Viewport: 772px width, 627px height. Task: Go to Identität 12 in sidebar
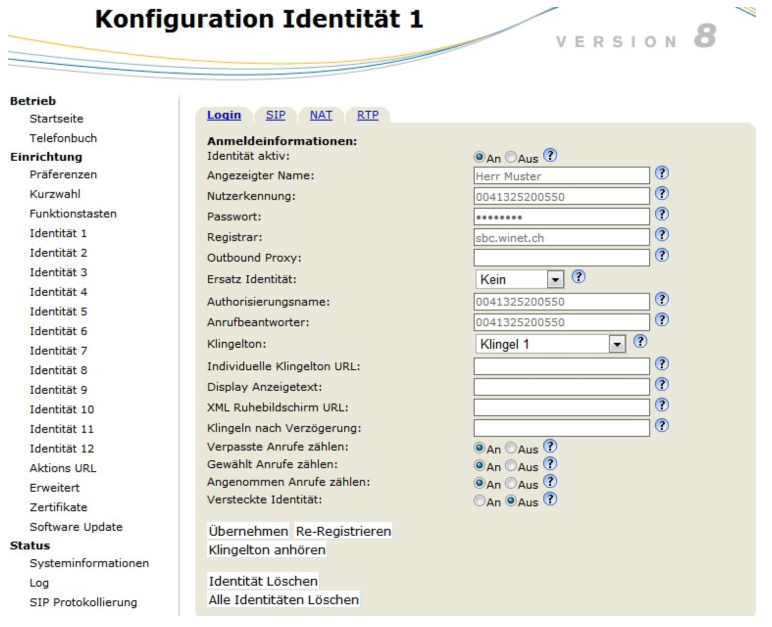coord(62,449)
